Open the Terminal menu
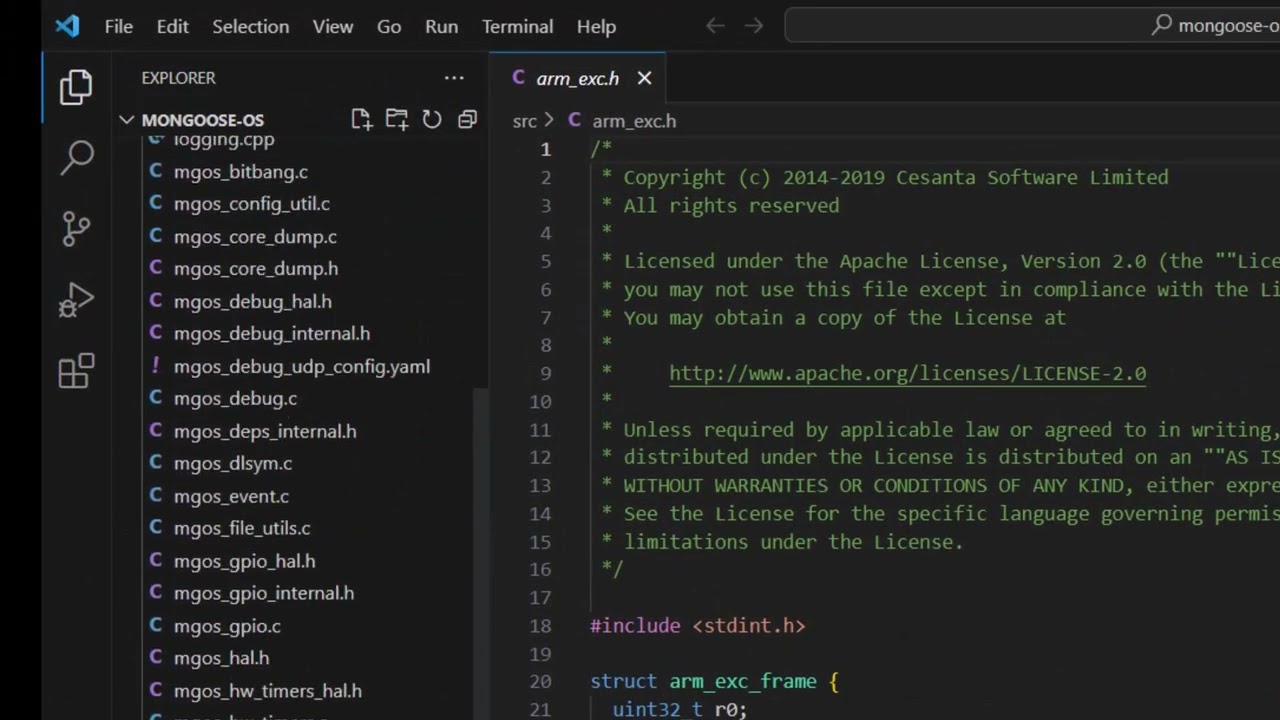Image resolution: width=1280 pixels, height=720 pixels. [517, 27]
